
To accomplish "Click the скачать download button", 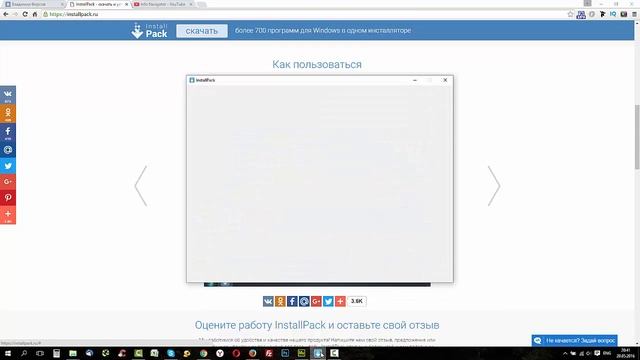I will [202, 31].
